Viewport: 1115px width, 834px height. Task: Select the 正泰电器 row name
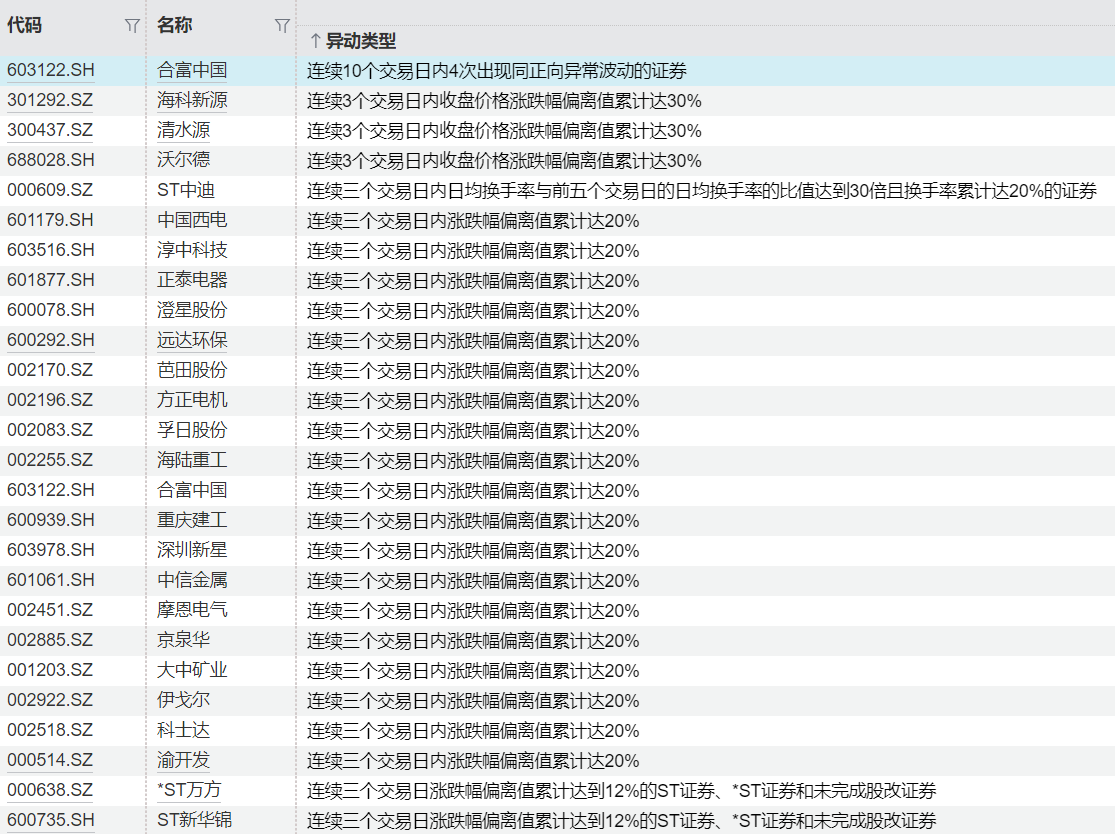click(x=192, y=281)
